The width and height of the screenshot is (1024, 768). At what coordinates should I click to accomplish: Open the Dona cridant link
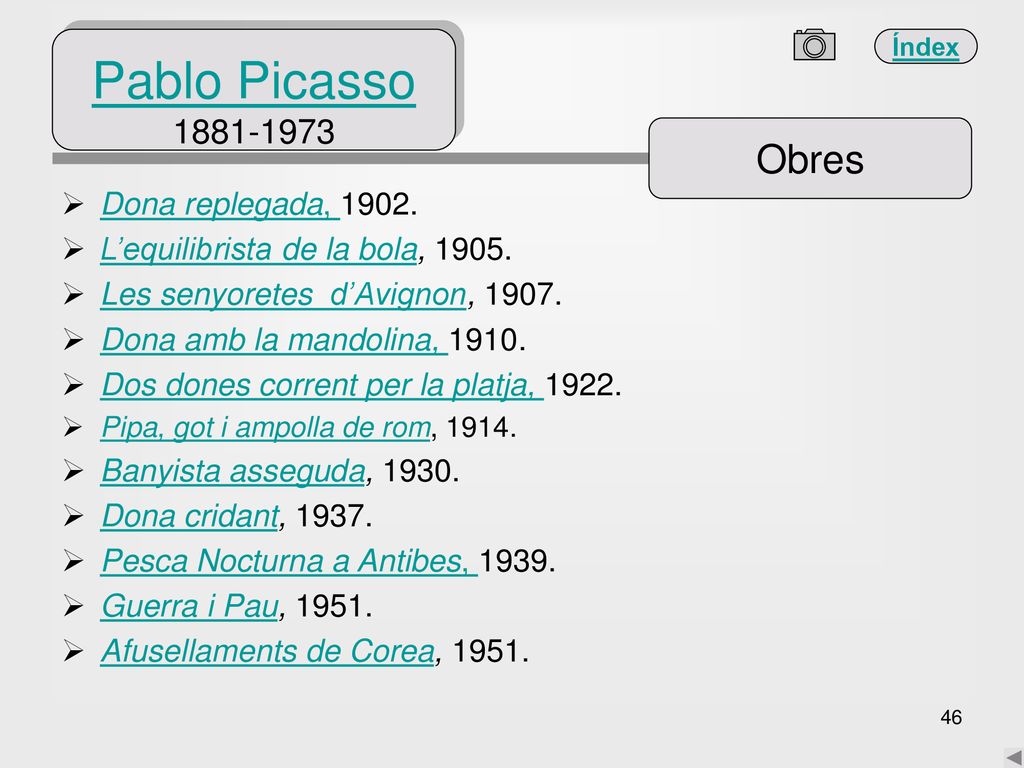[x=190, y=516]
